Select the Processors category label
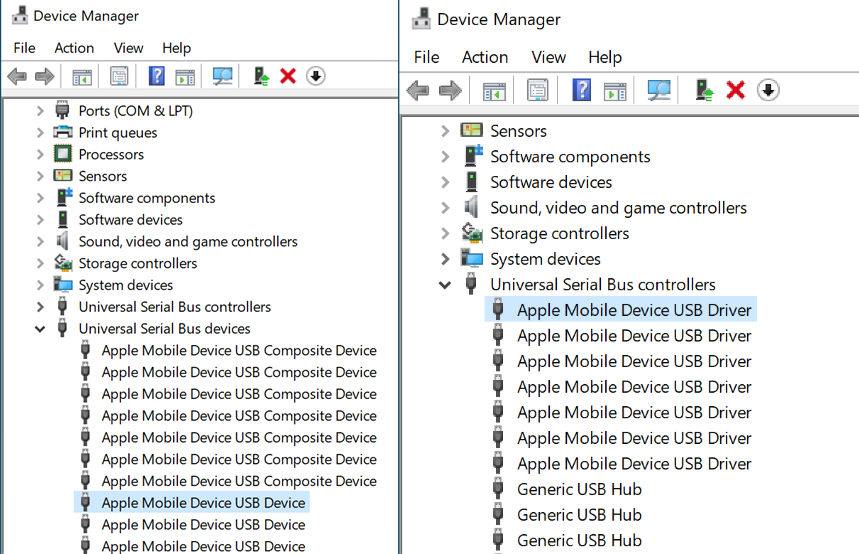Screen dimensions: 859x554 [111, 155]
